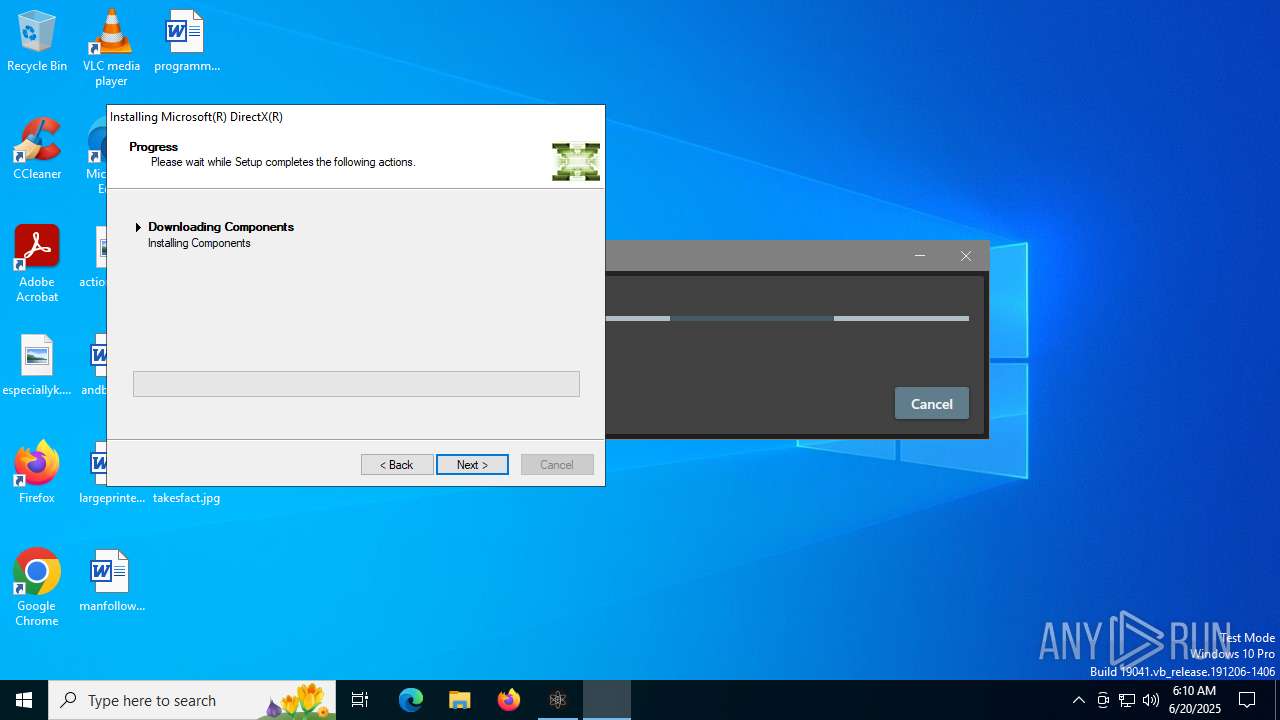Launch VLC media player shortcut
Screen dimensions: 1280x720
(x=111, y=47)
